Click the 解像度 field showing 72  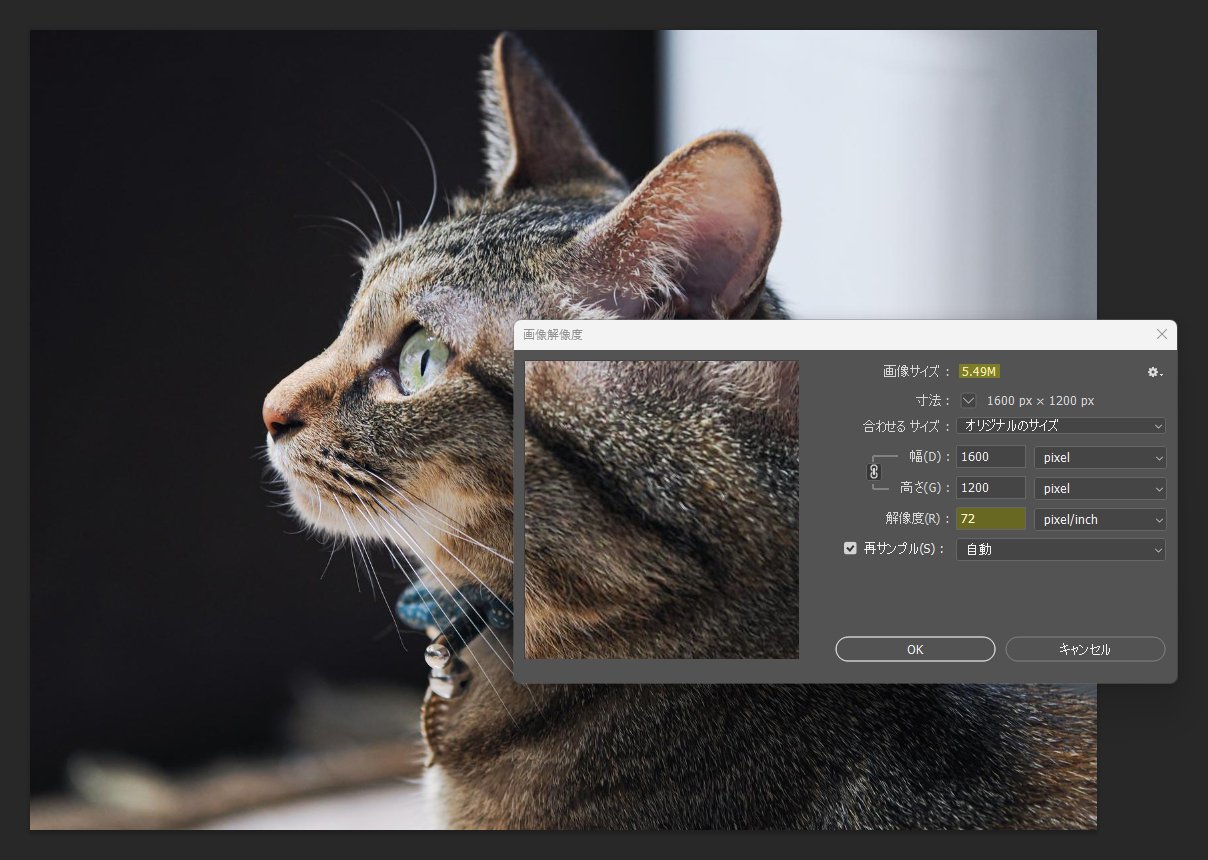tap(990, 519)
